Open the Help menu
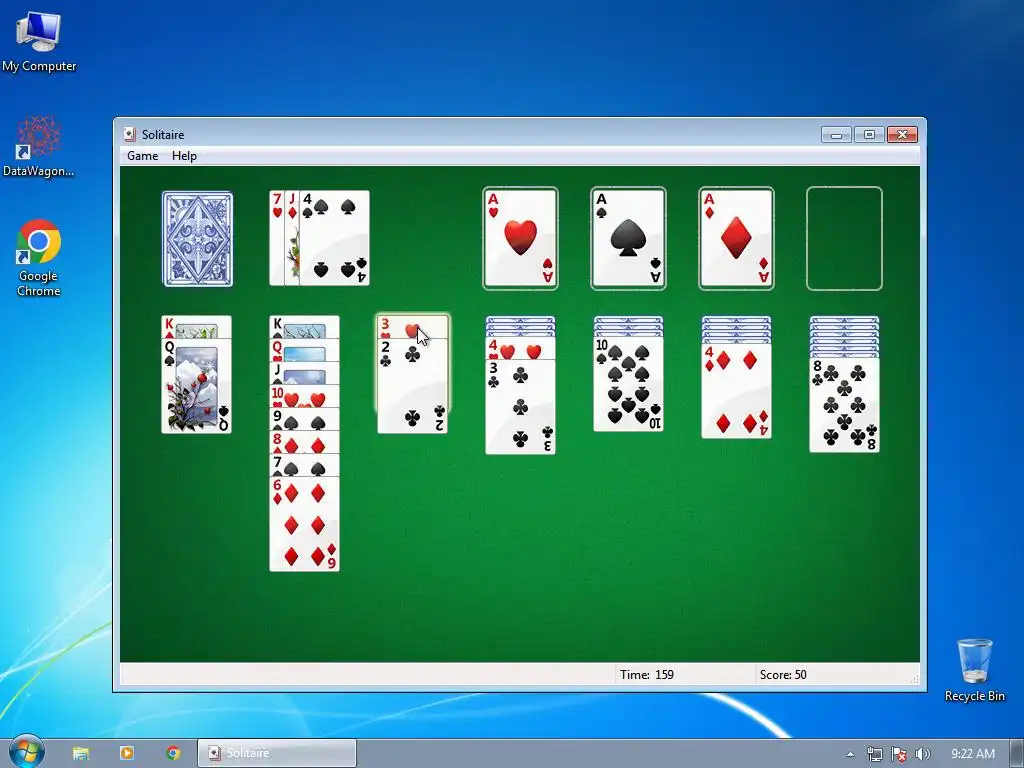Screen dimensions: 1024x768 coord(184,156)
